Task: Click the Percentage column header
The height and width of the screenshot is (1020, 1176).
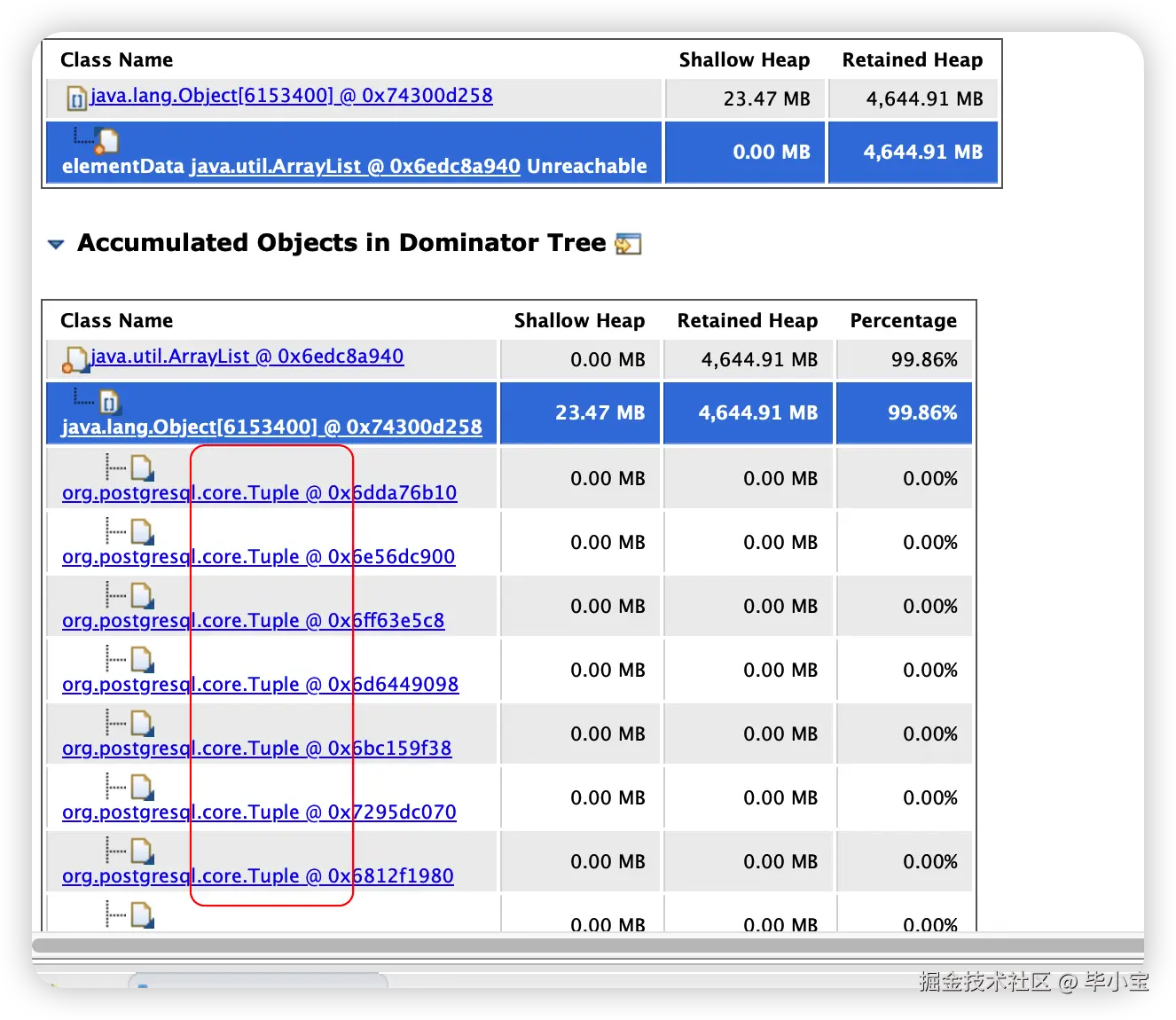Action: (904, 321)
